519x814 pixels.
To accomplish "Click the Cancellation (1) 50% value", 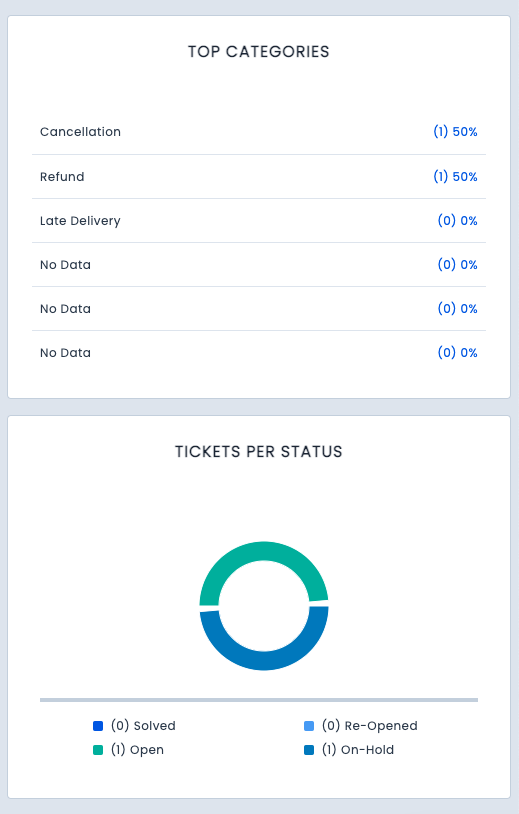I will (x=455, y=132).
